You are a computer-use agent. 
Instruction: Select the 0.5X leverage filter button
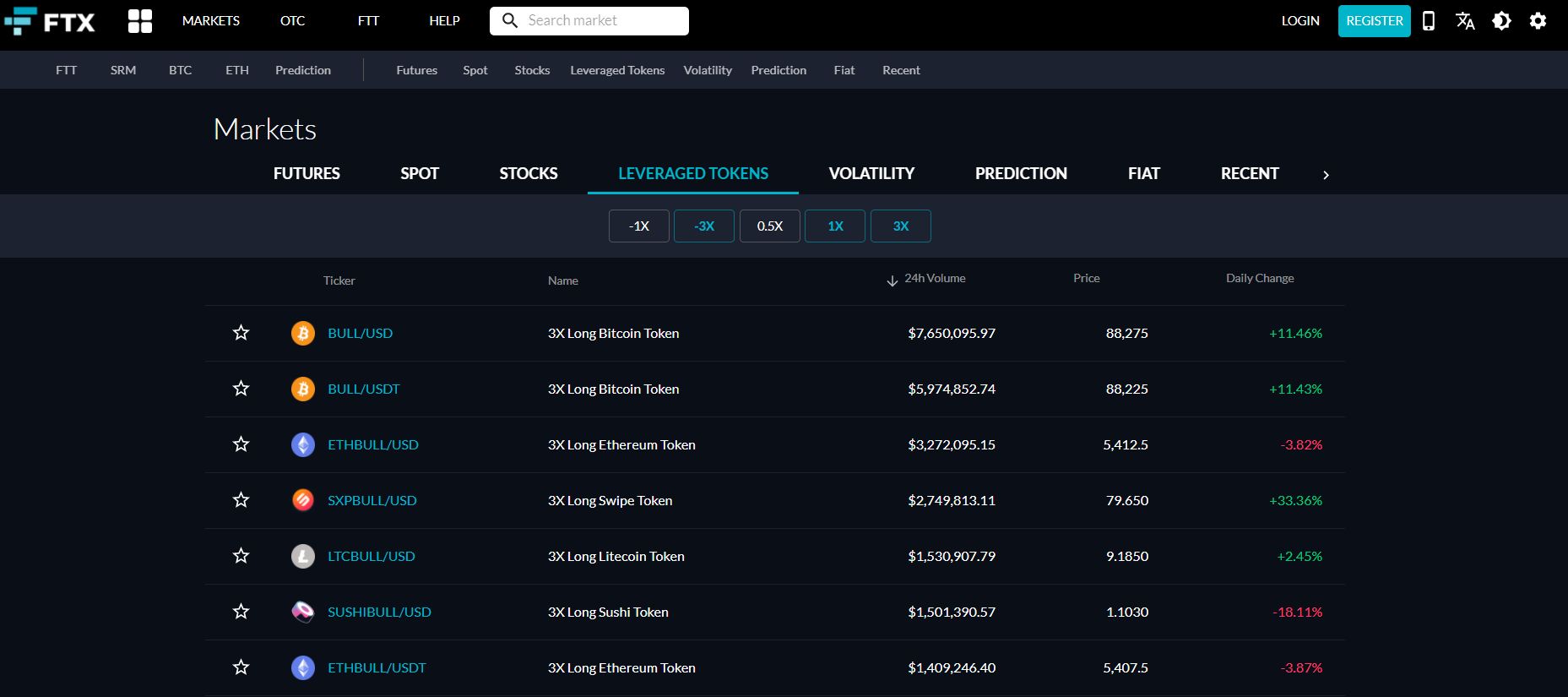769,226
